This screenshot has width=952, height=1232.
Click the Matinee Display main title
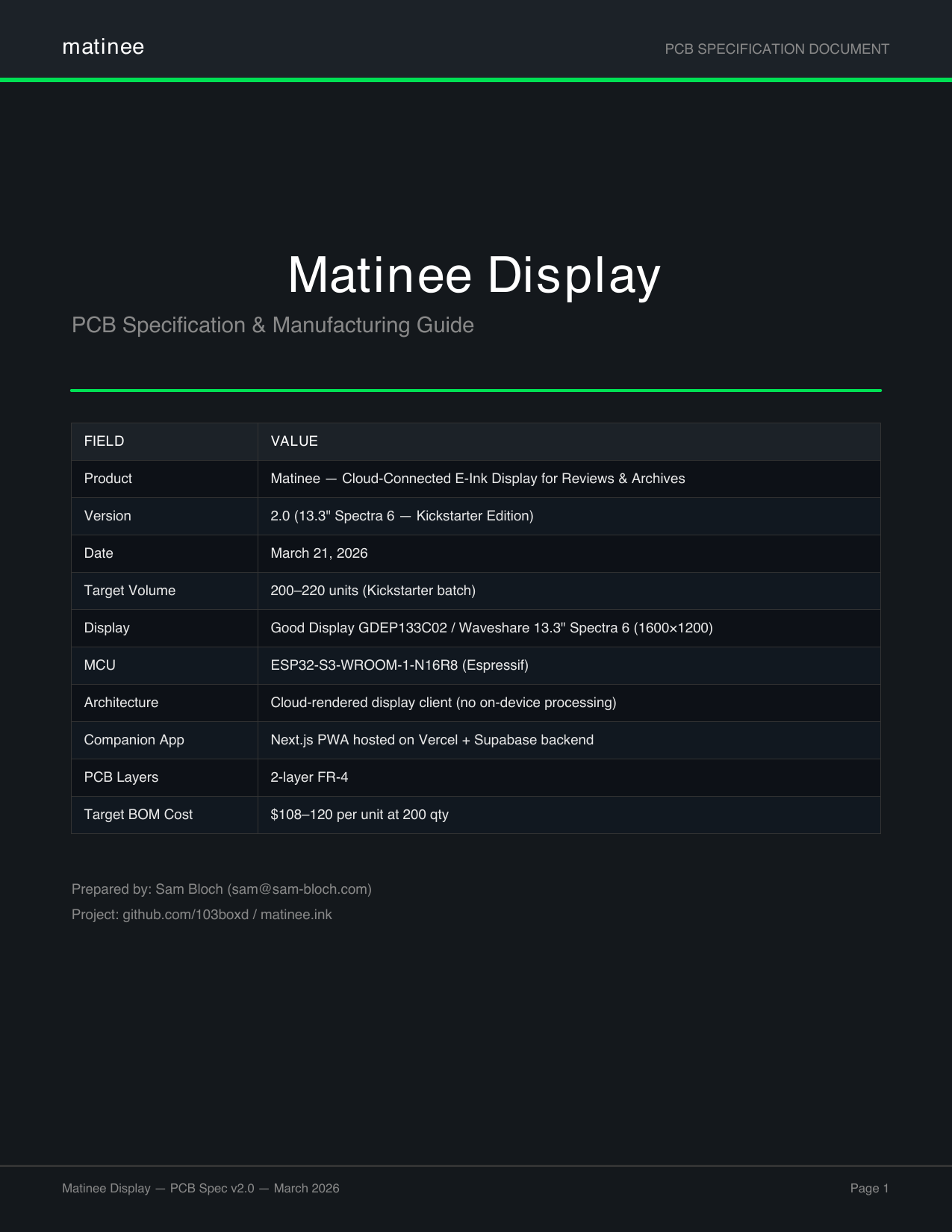pos(474,275)
